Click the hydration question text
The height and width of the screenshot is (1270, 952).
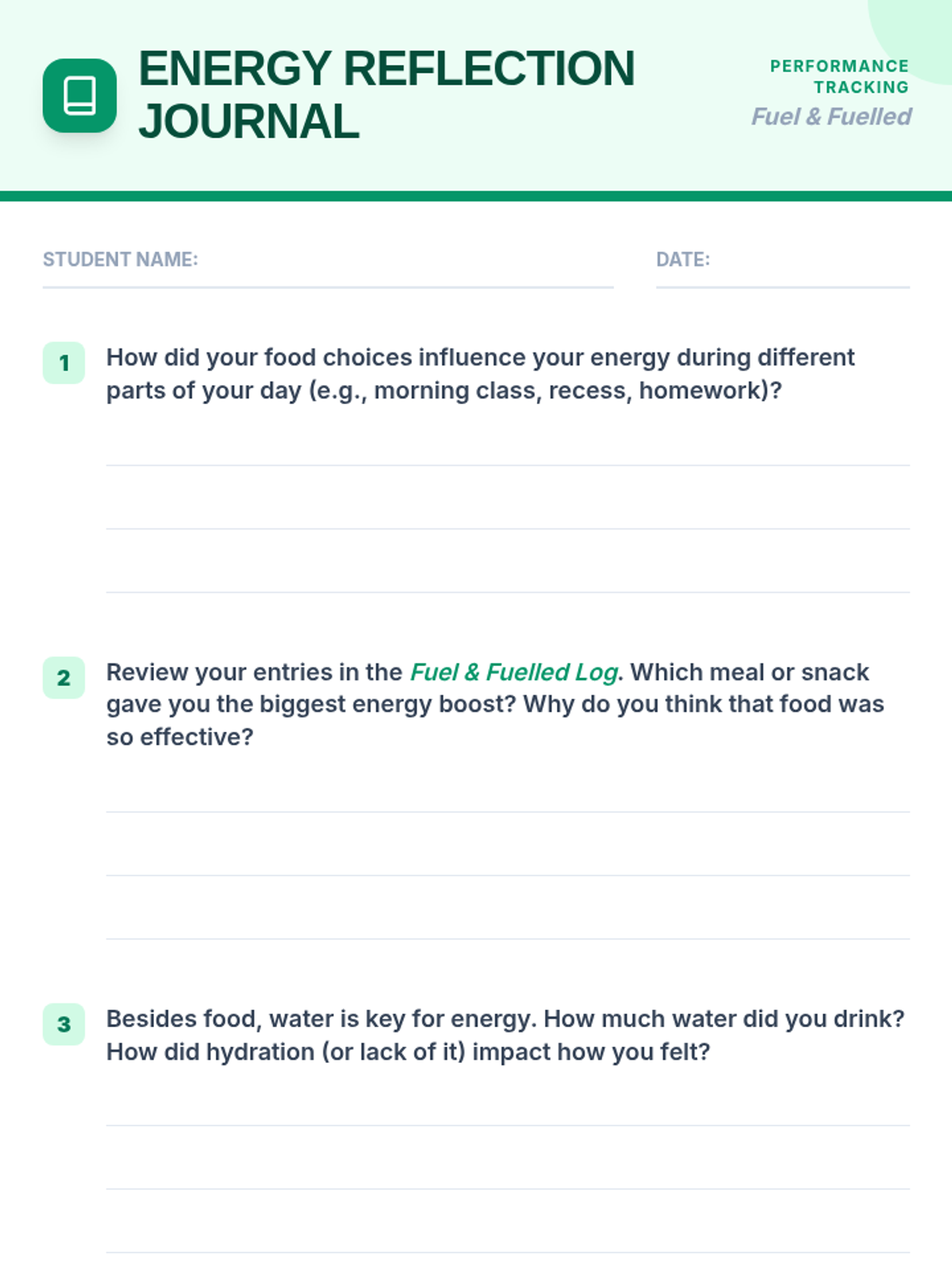click(505, 1035)
